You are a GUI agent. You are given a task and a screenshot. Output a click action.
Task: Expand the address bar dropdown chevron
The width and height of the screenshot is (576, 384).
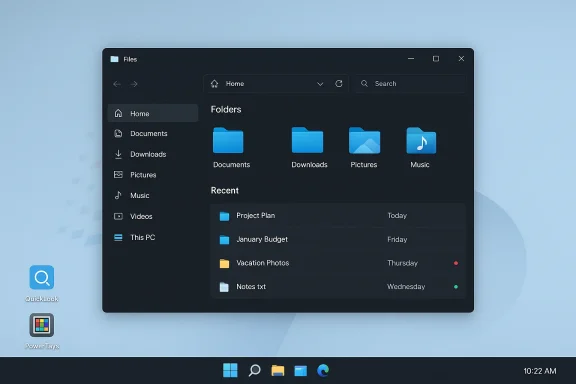[320, 84]
